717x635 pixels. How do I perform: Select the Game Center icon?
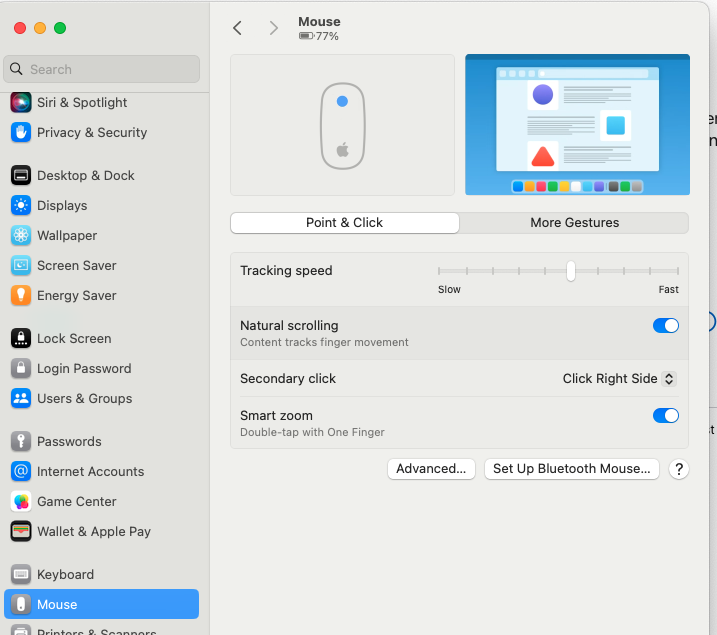21,502
